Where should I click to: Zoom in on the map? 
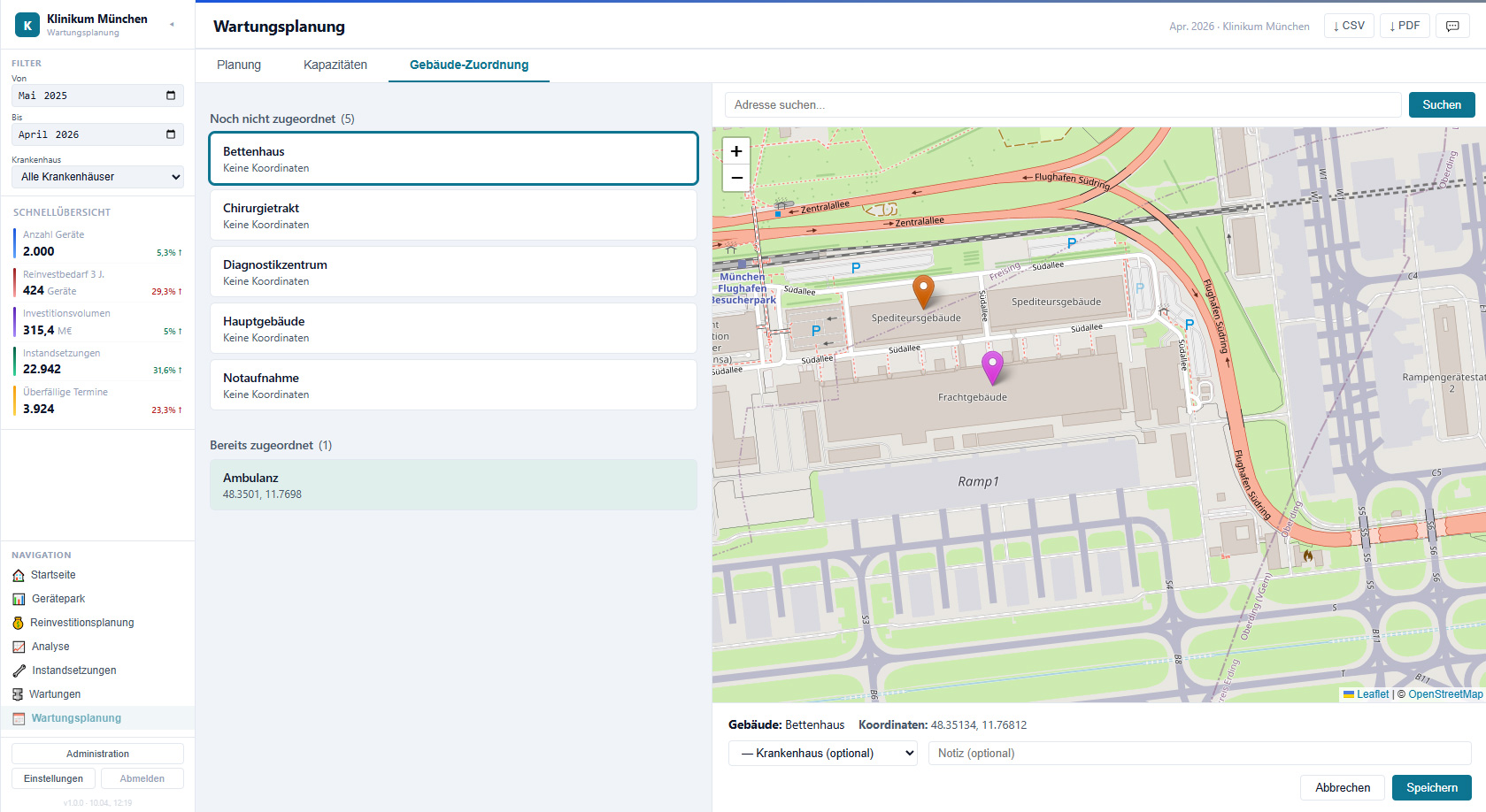(736, 151)
